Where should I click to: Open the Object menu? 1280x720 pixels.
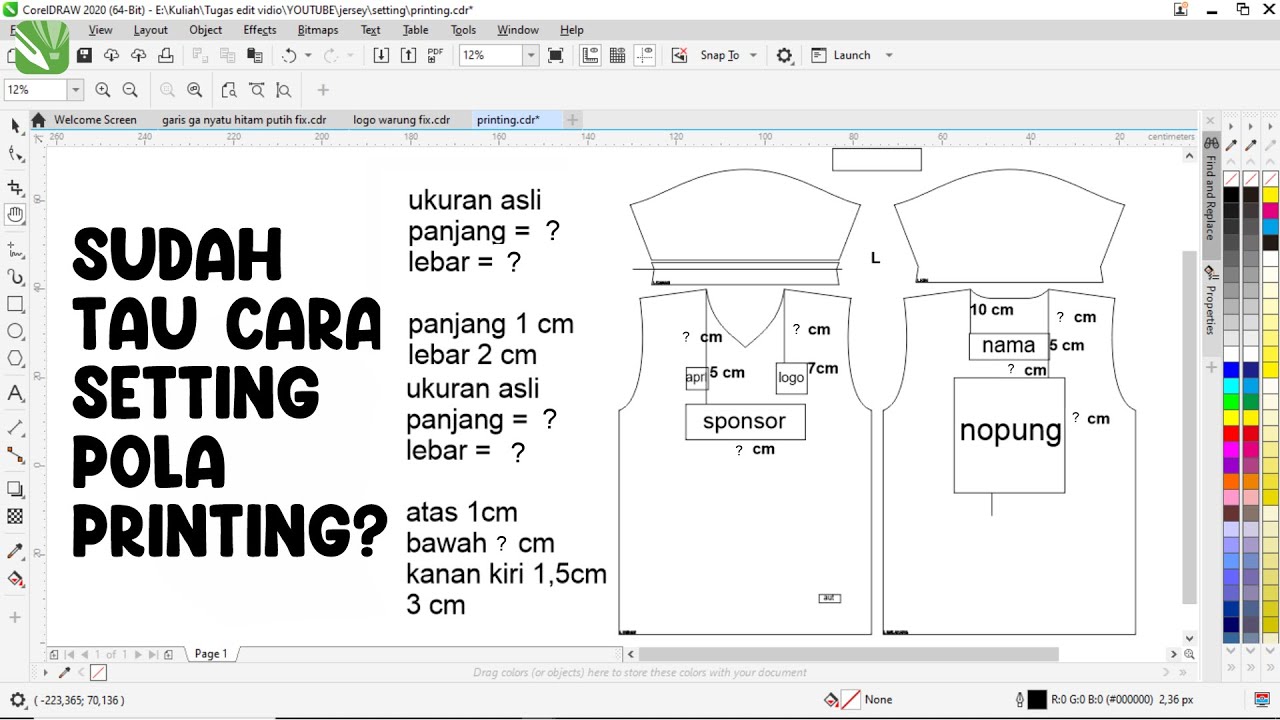(x=206, y=30)
